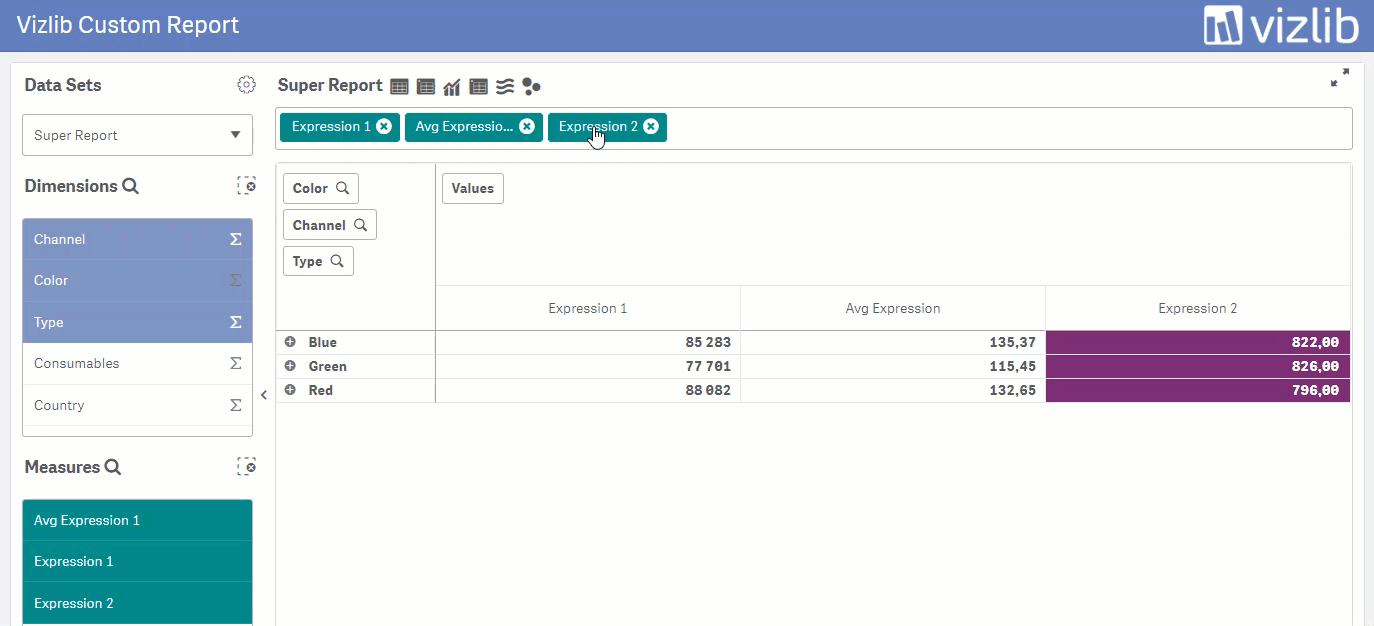Select the pivot table view icon
Image resolution: width=1374 pixels, height=626 pixels.
coord(426,87)
